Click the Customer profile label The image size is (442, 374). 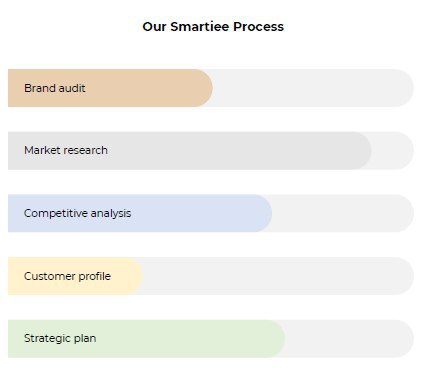(x=67, y=276)
